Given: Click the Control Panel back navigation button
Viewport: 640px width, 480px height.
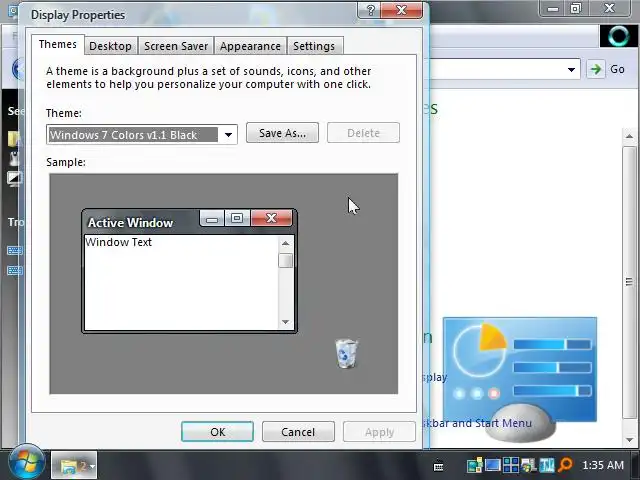Looking at the screenshot, I should tap(18, 69).
